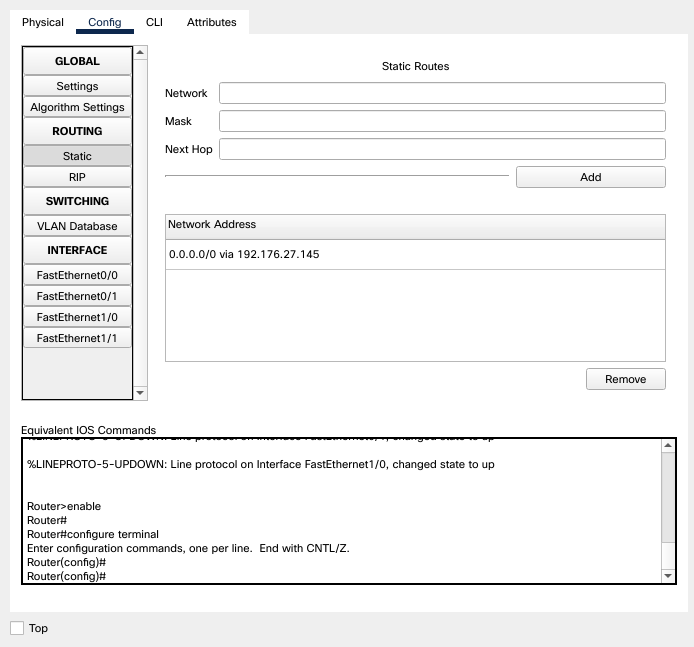Configure FastEthernet1/0 interface

tap(77, 317)
